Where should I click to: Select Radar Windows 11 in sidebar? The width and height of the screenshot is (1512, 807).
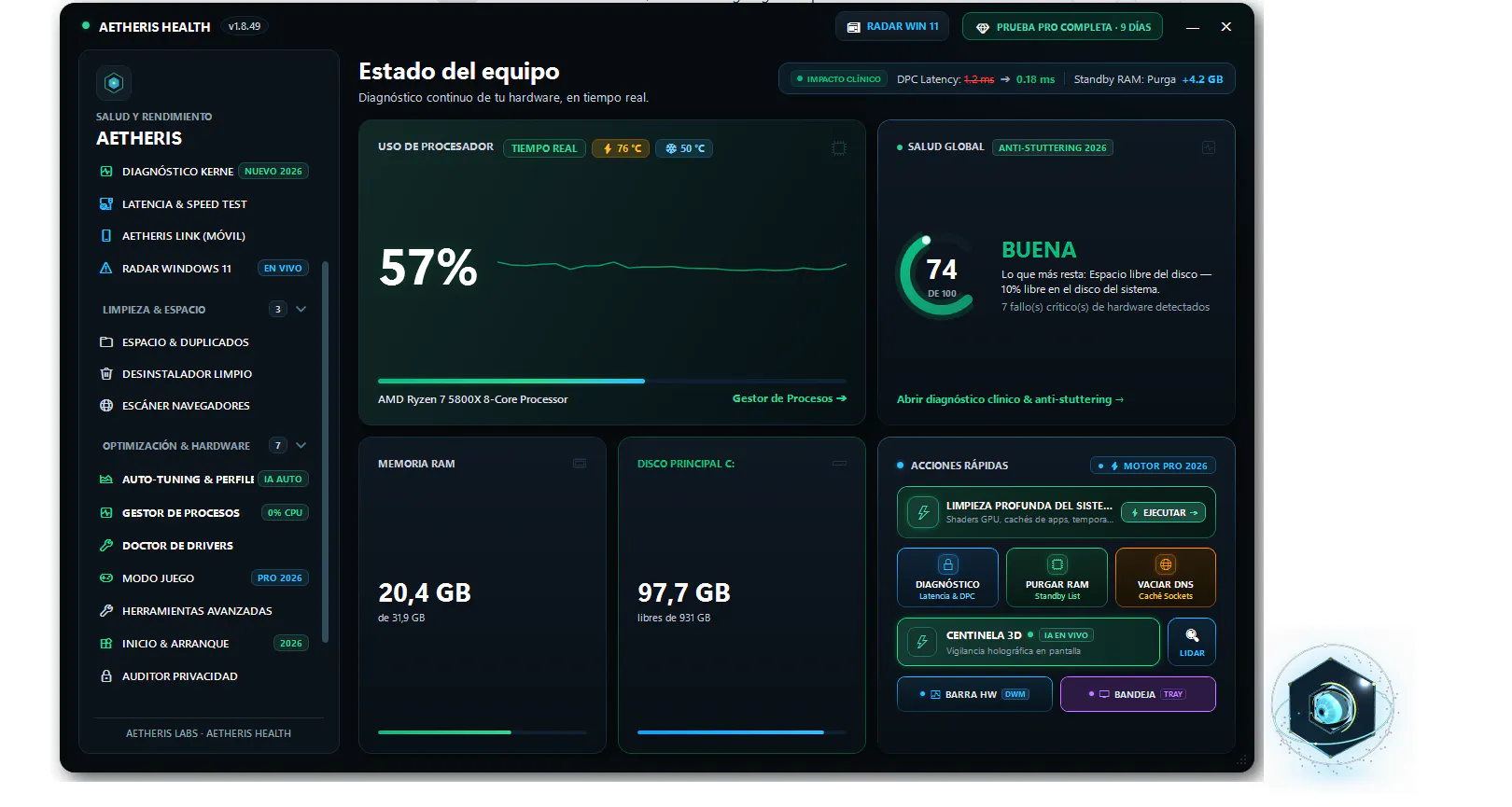click(x=203, y=269)
